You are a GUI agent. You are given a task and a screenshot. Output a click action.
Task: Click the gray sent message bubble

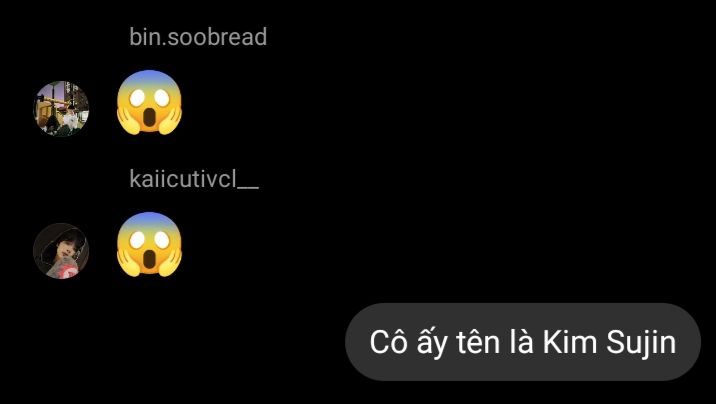click(523, 342)
